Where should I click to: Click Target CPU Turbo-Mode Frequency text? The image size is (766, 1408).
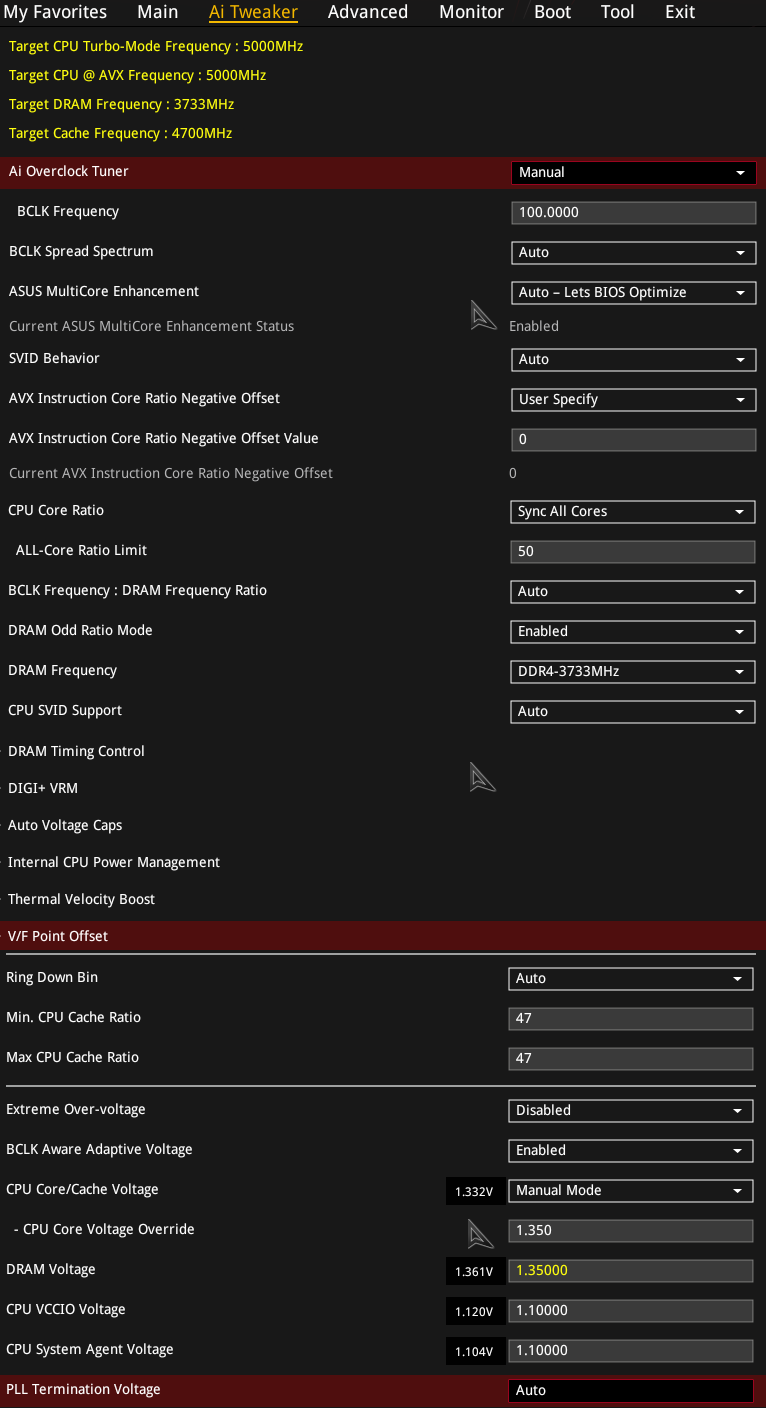coord(155,46)
